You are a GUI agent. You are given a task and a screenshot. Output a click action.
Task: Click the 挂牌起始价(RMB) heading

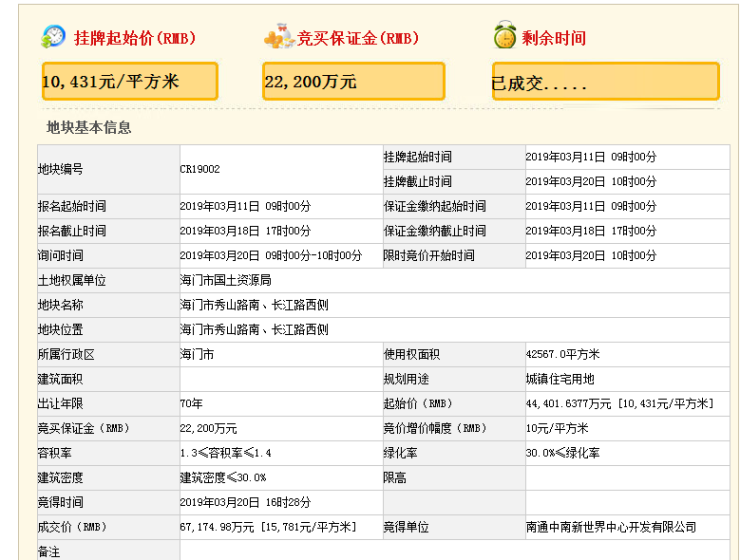(x=135, y=38)
